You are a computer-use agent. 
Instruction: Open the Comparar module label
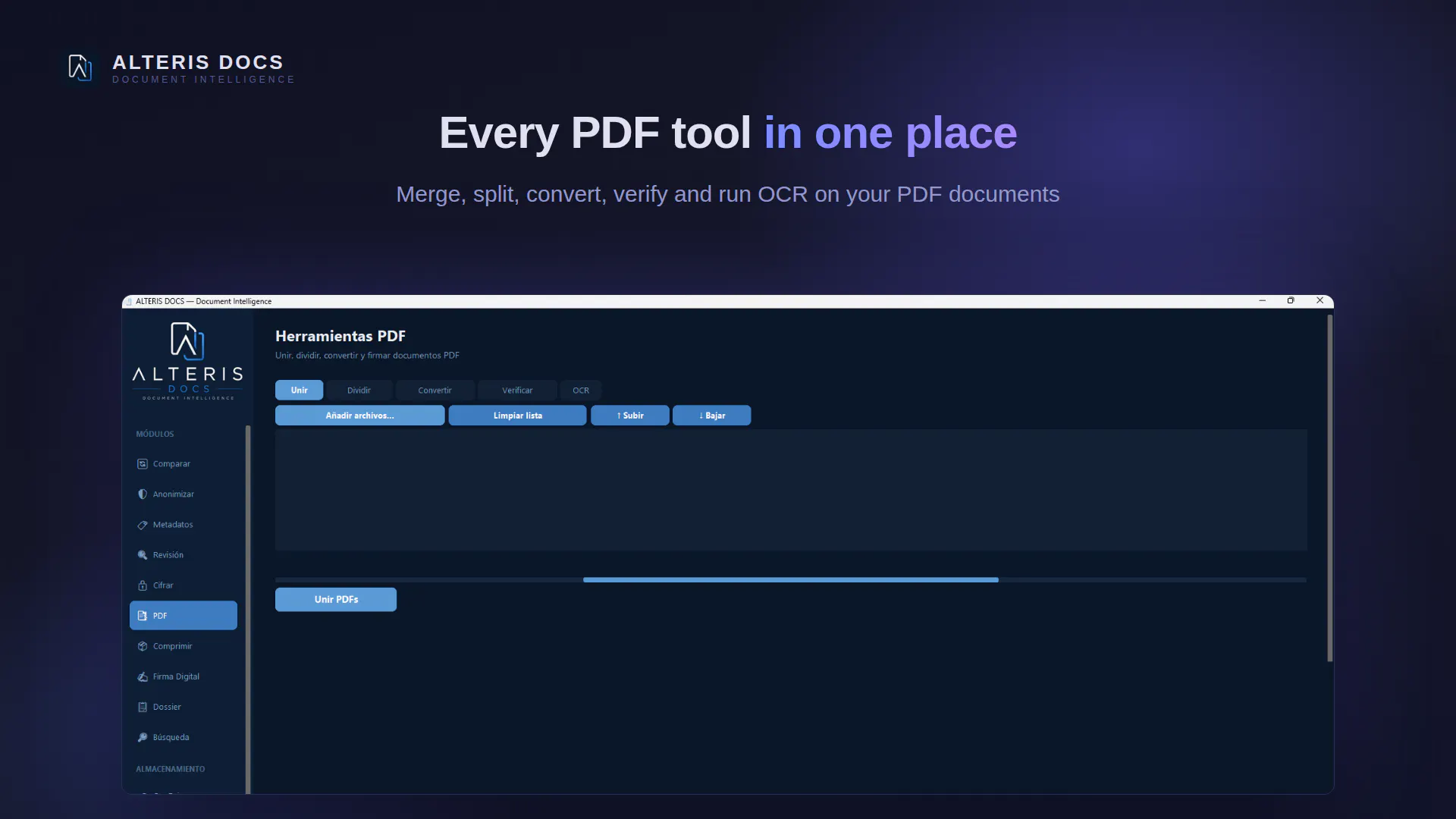171,463
